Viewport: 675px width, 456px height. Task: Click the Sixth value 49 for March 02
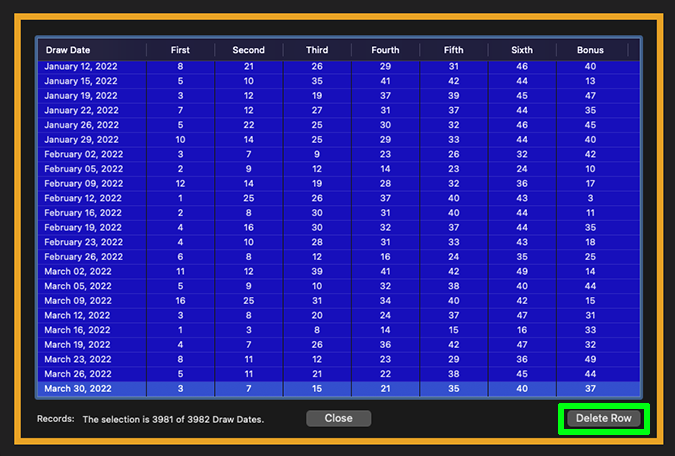522,271
